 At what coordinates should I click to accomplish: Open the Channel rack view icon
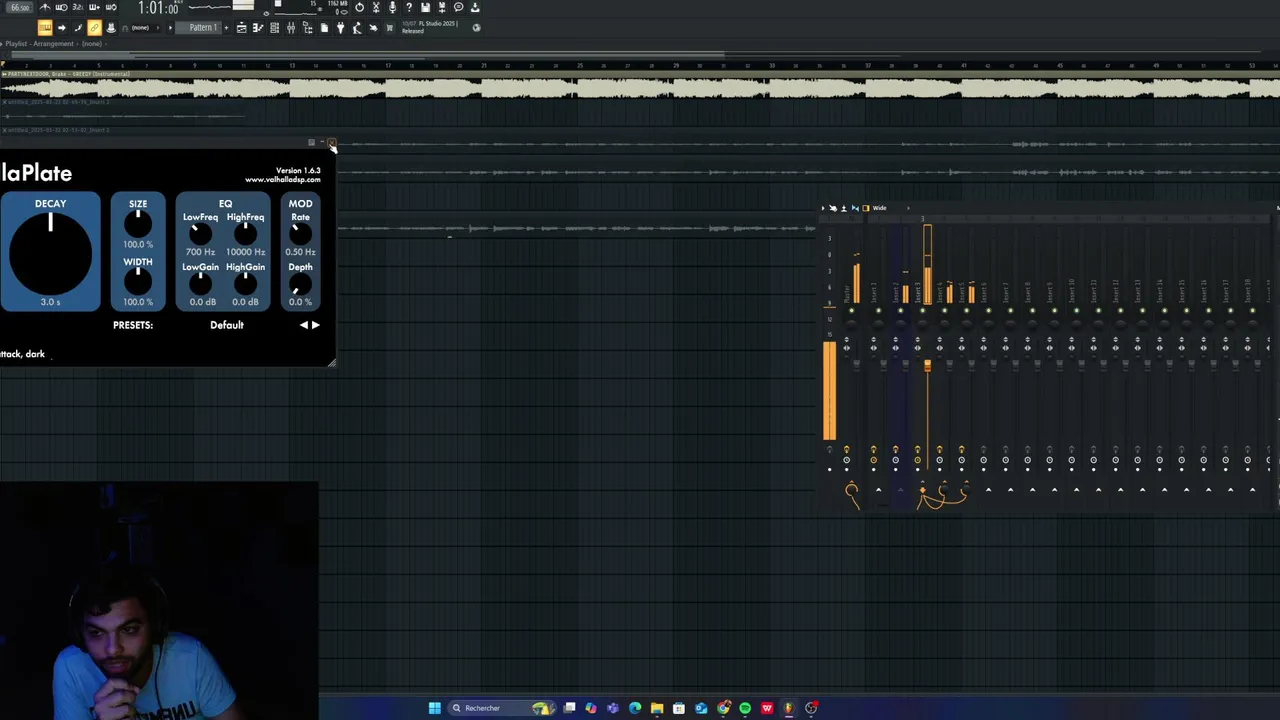tap(275, 28)
